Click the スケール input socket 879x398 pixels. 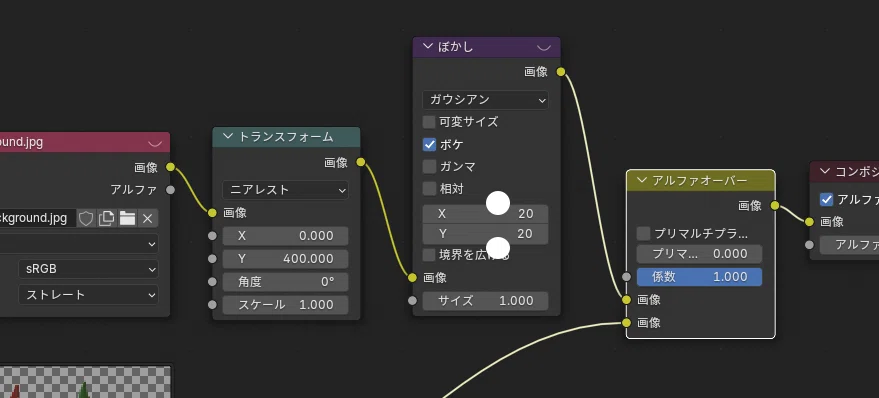click(212, 305)
